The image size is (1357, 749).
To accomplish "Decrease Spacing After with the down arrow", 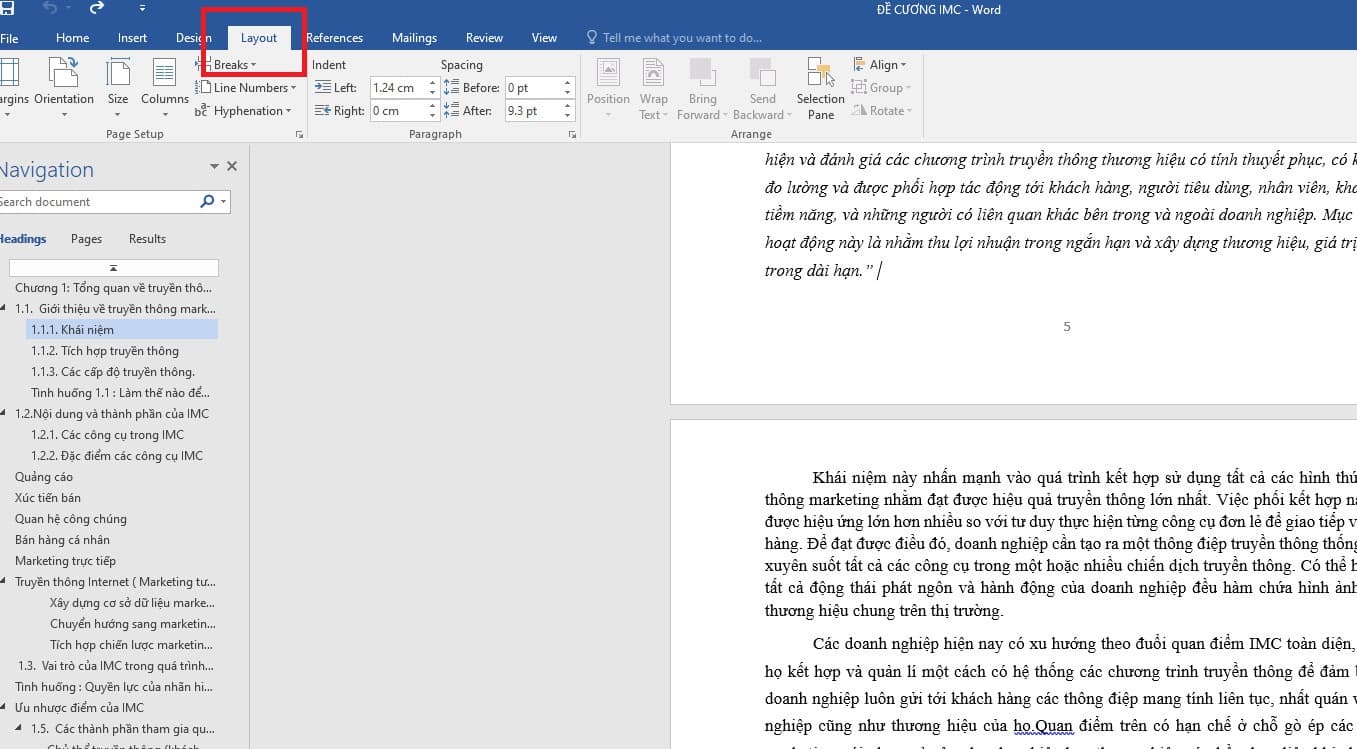I will pyautogui.click(x=569, y=116).
